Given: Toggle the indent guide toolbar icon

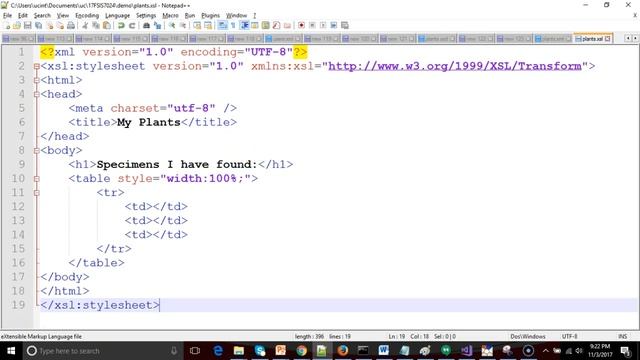Looking at the screenshot, I should pos(244,25).
